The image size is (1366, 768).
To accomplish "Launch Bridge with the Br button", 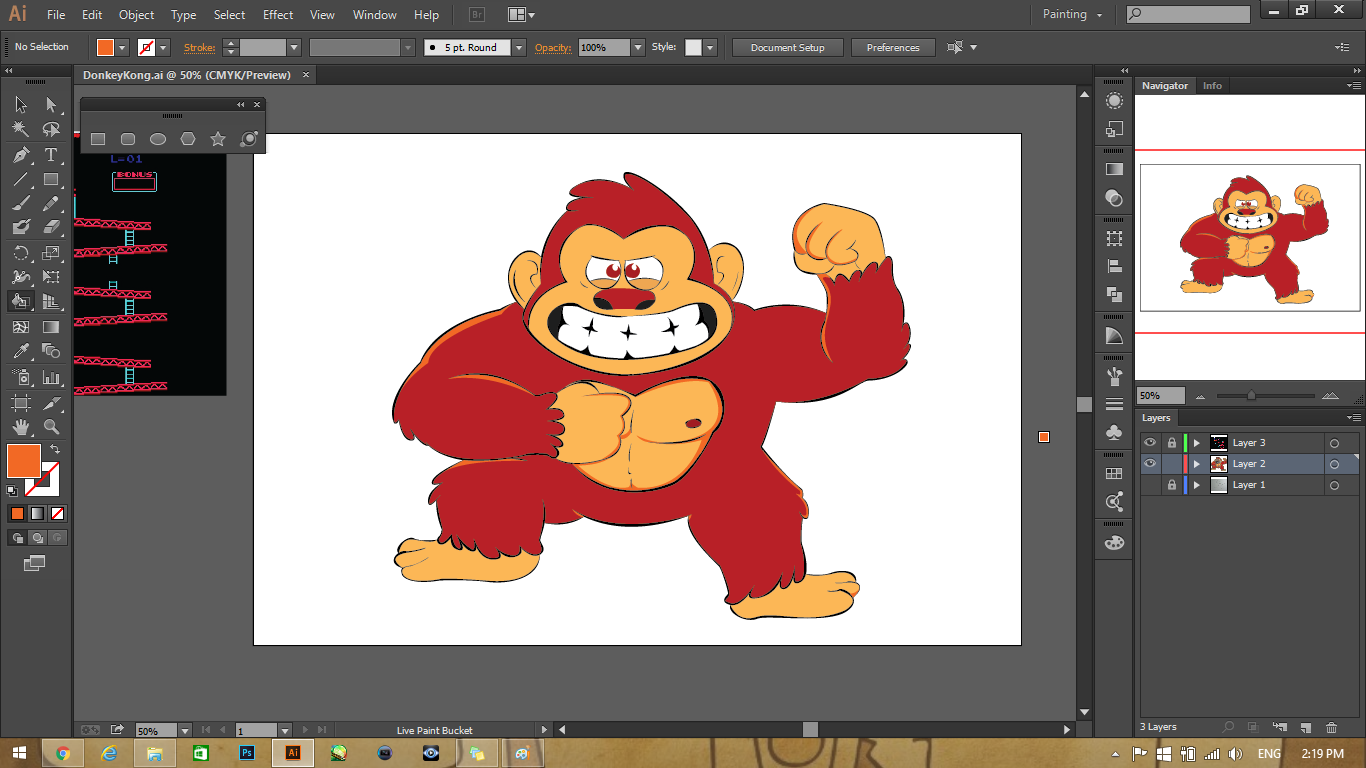I will (x=477, y=15).
